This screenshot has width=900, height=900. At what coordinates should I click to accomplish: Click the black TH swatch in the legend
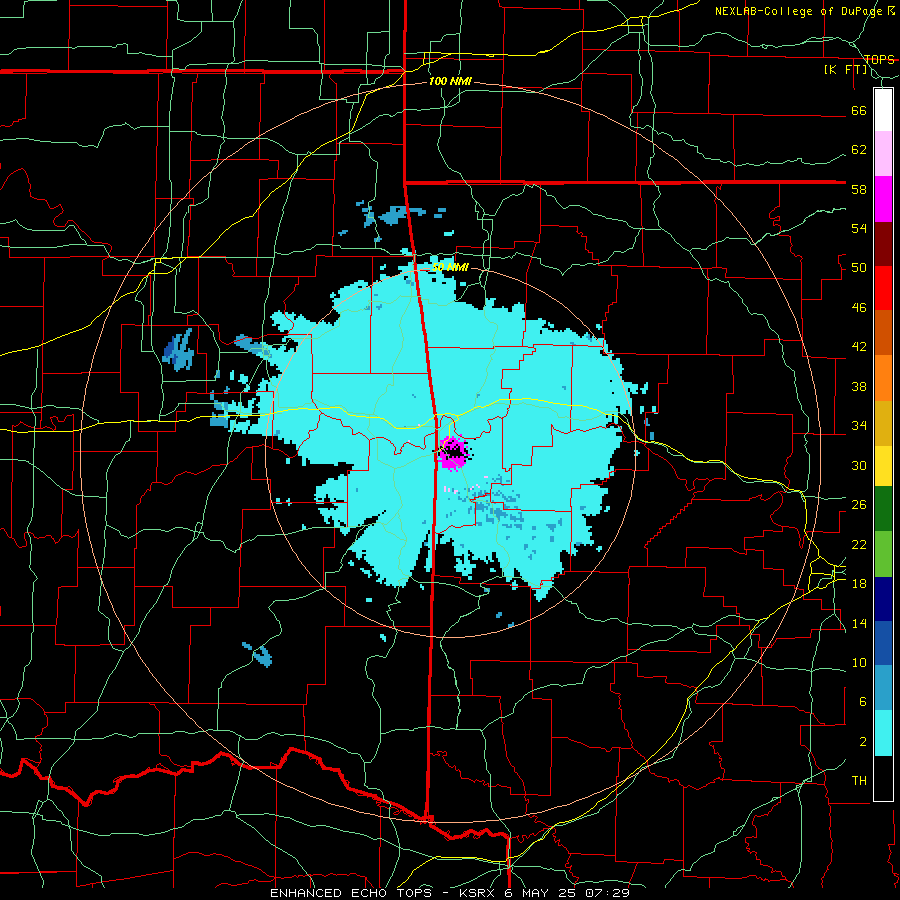click(883, 778)
